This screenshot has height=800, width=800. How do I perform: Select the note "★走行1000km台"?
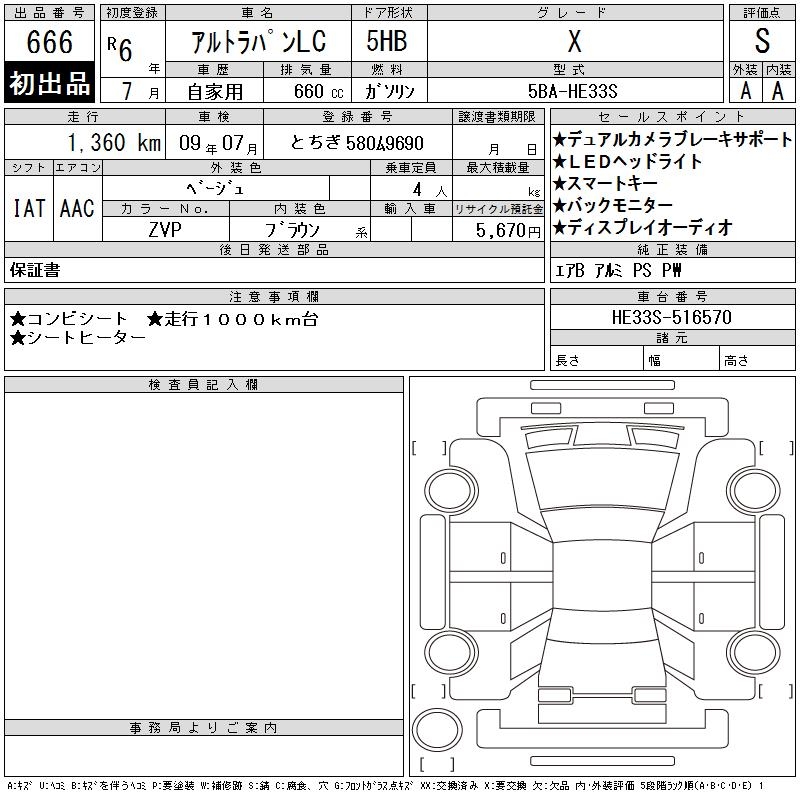233,319
